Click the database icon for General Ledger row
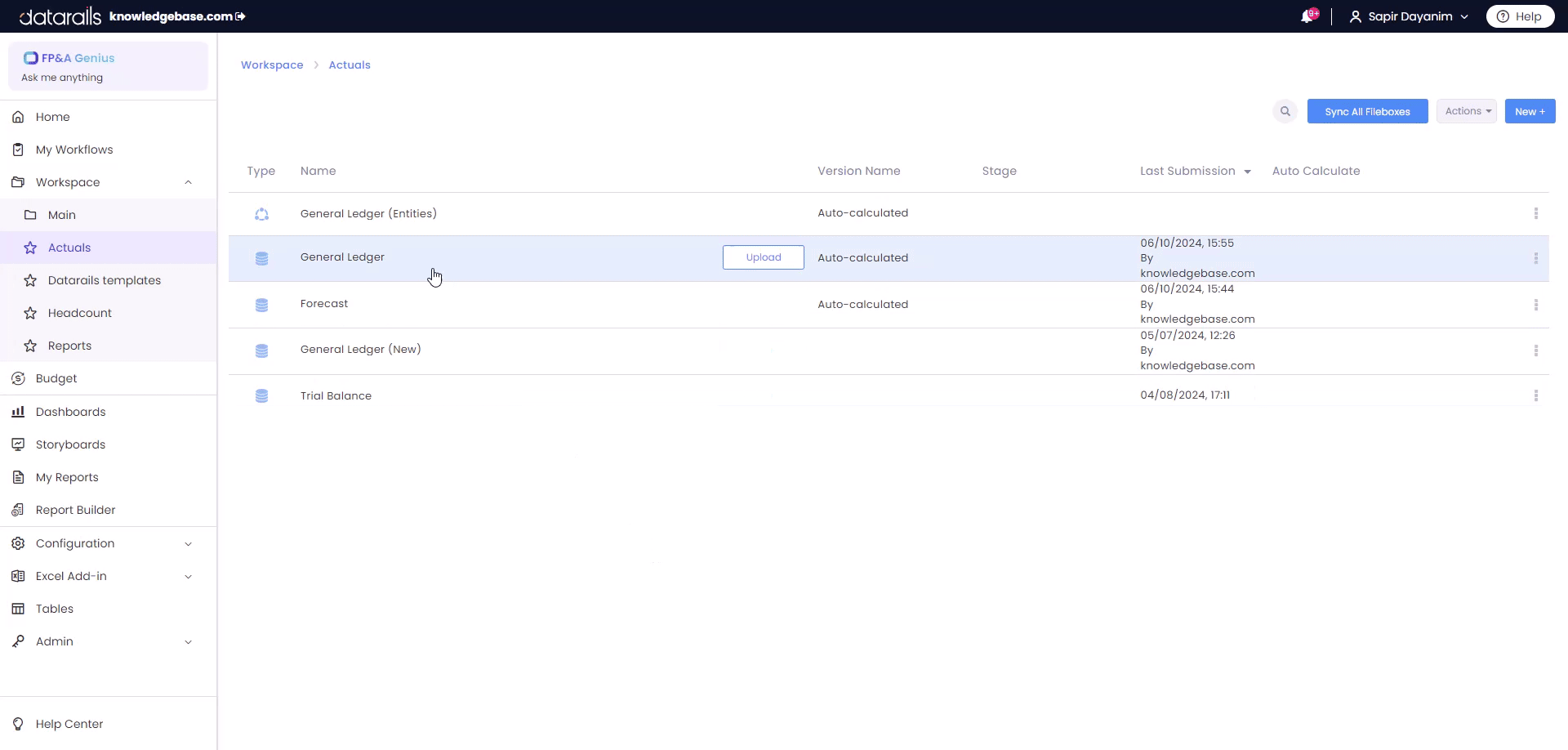The image size is (1568, 750). pos(261,258)
